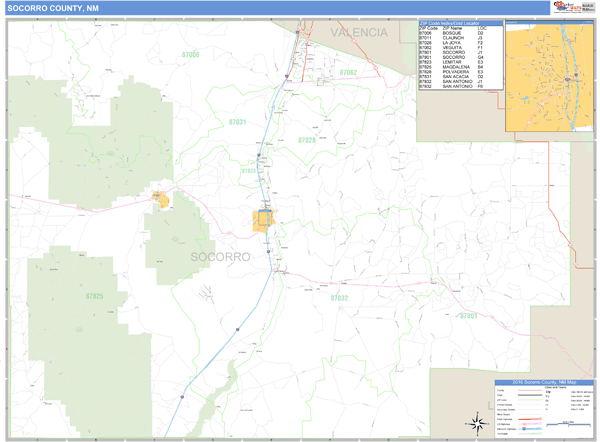This screenshot has height=442, width=600.
Task: Click the 87825 ZIP code map label
Action: pyautogui.click(x=95, y=297)
